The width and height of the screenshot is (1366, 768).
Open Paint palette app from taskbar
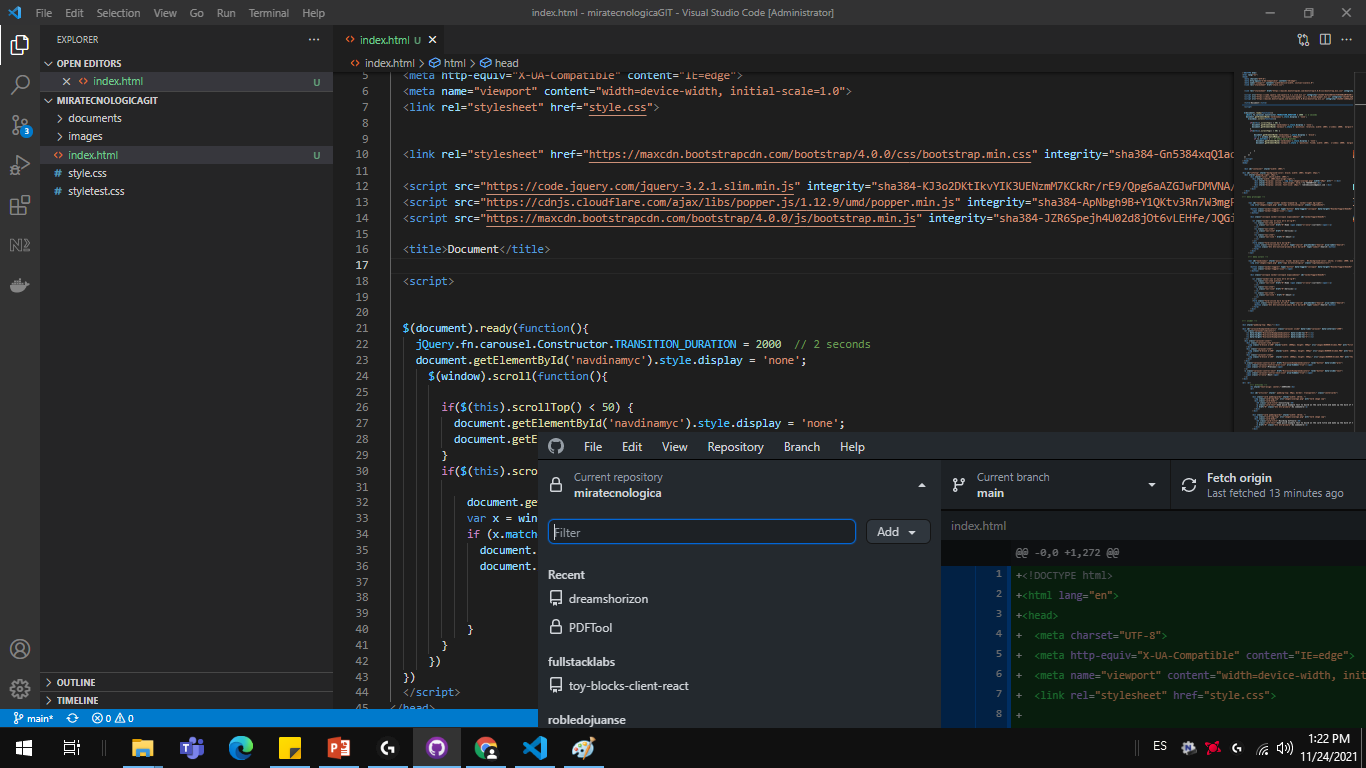[583, 748]
